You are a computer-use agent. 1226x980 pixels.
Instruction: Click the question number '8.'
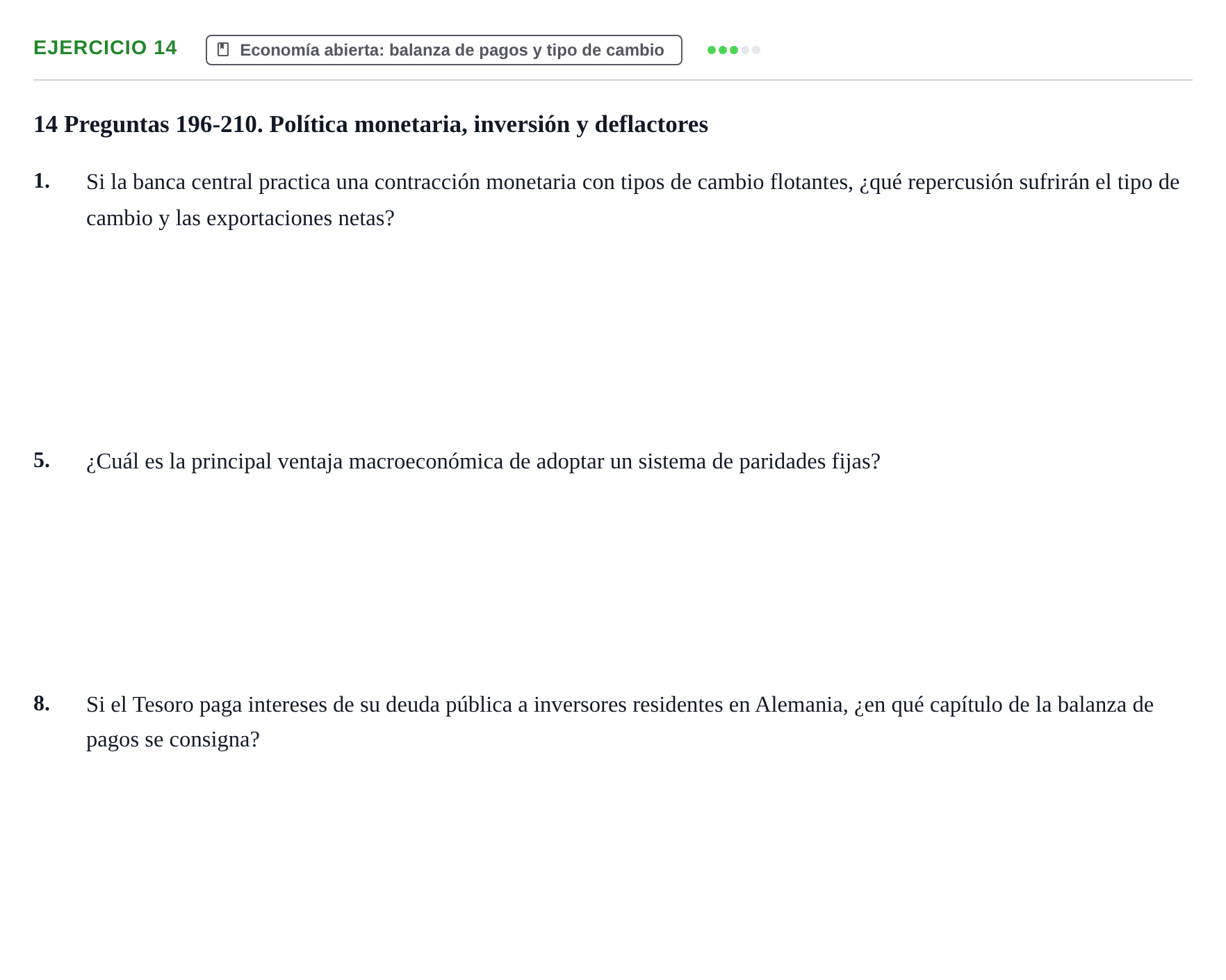pos(42,703)
